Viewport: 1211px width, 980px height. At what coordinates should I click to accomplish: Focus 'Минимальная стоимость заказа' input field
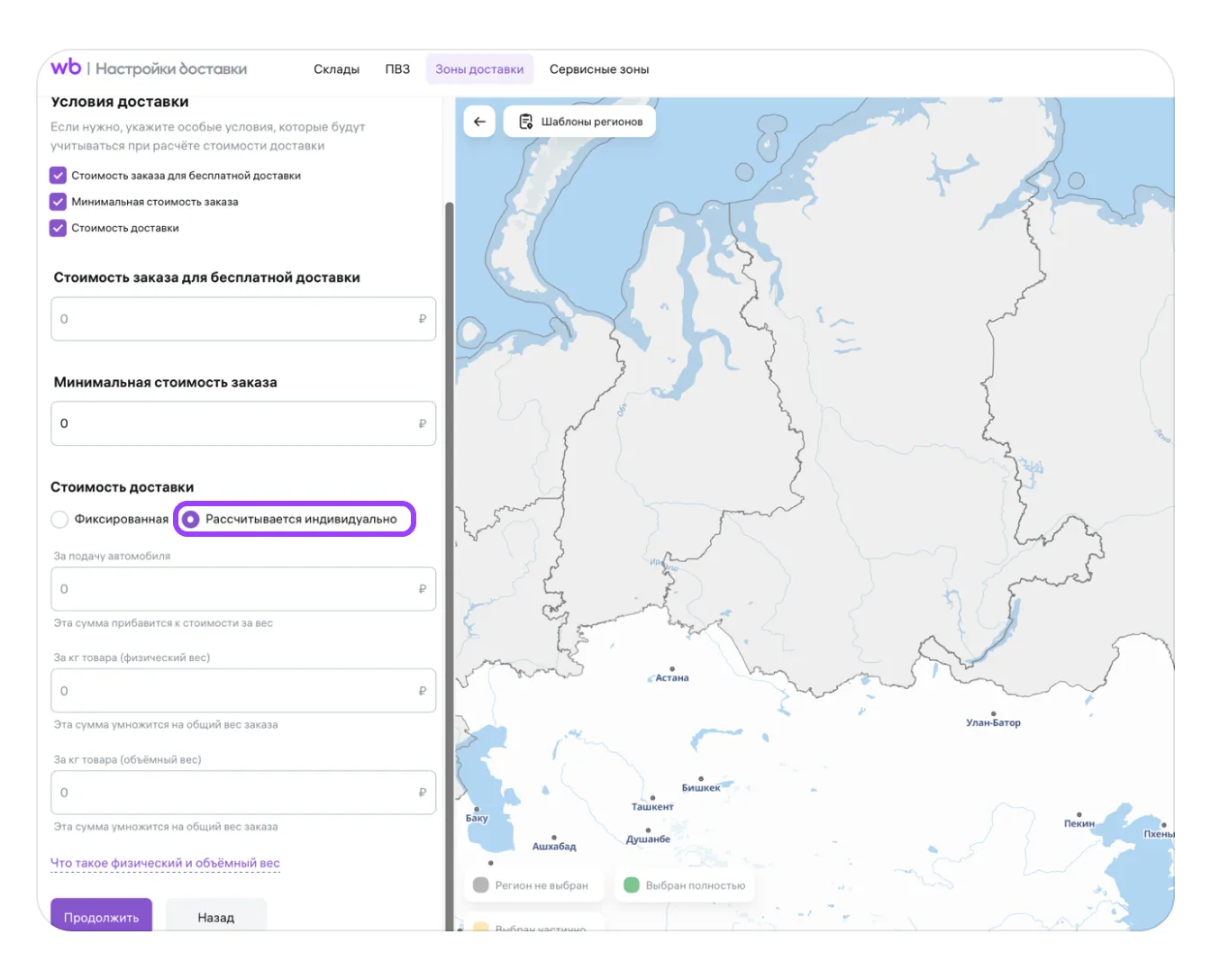(x=243, y=423)
